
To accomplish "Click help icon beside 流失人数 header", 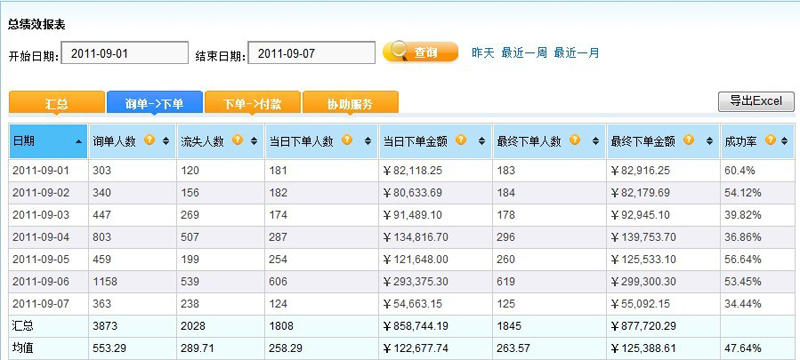I will tap(238, 140).
